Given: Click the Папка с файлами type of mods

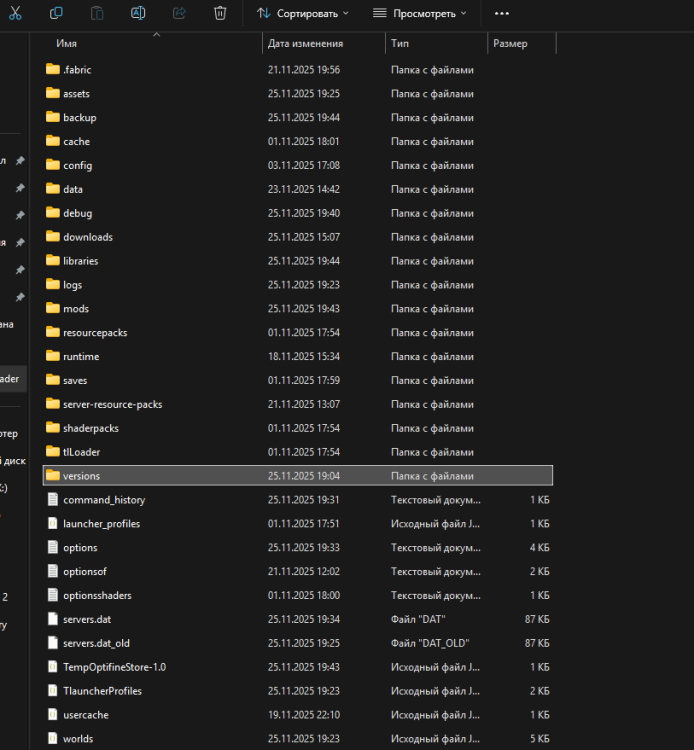Looking at the screenshot, I should point(432,309).
